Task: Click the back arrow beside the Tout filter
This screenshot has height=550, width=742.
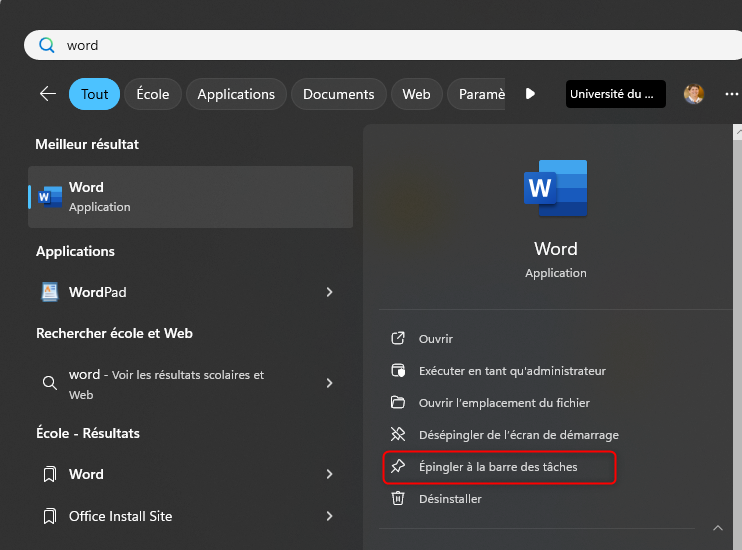Action: point(47,94)
